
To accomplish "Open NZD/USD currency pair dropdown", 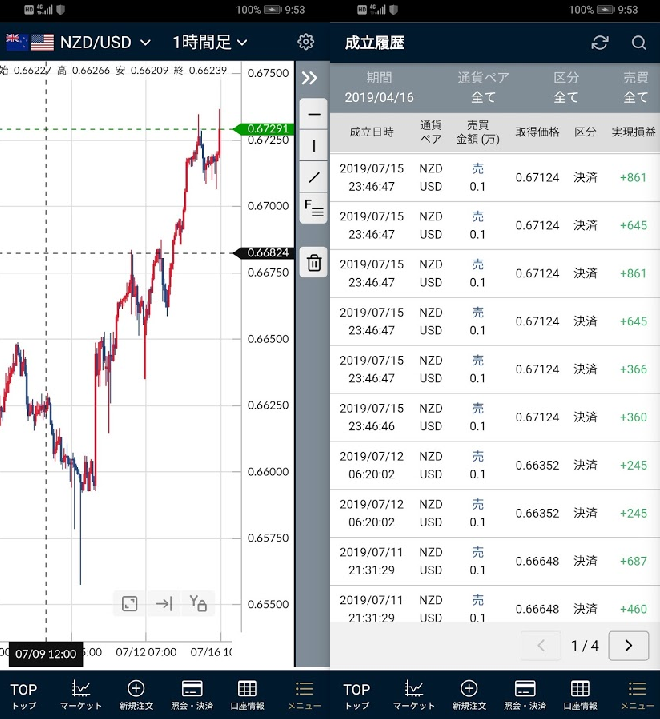I will coord(105,43).
